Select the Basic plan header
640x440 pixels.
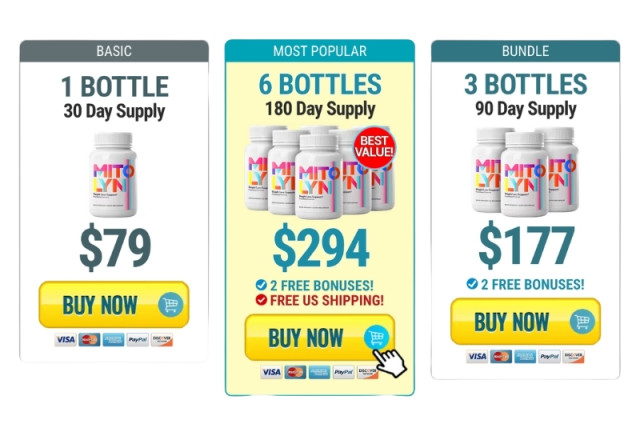click(114, 51)
